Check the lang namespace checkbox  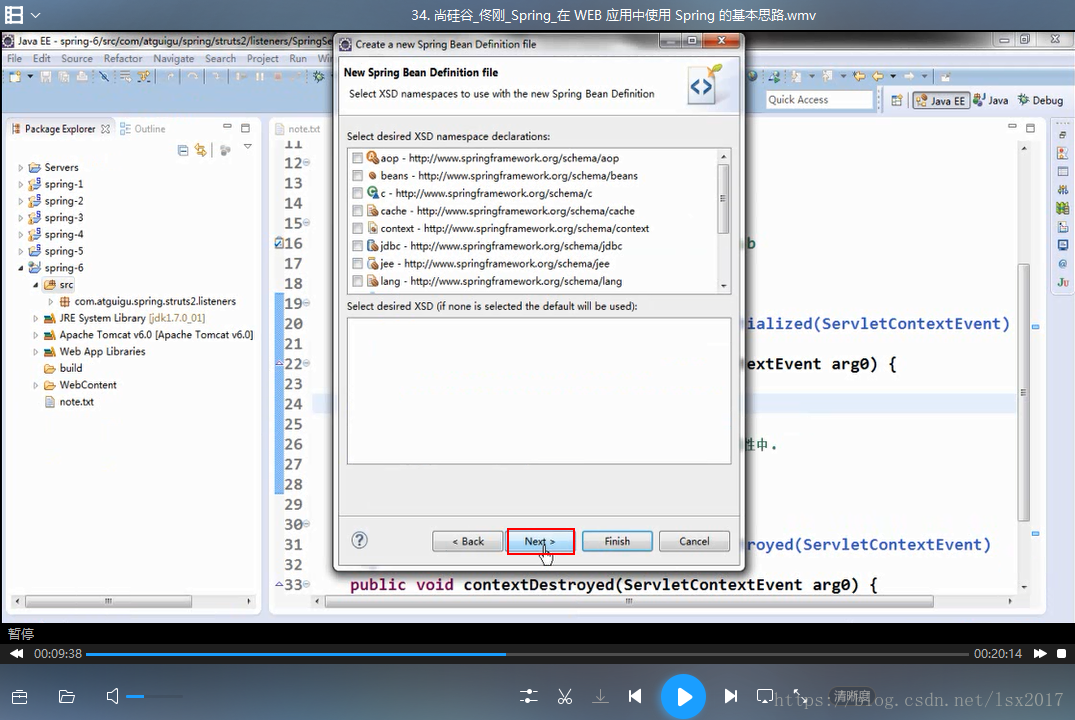coord(357,281)
